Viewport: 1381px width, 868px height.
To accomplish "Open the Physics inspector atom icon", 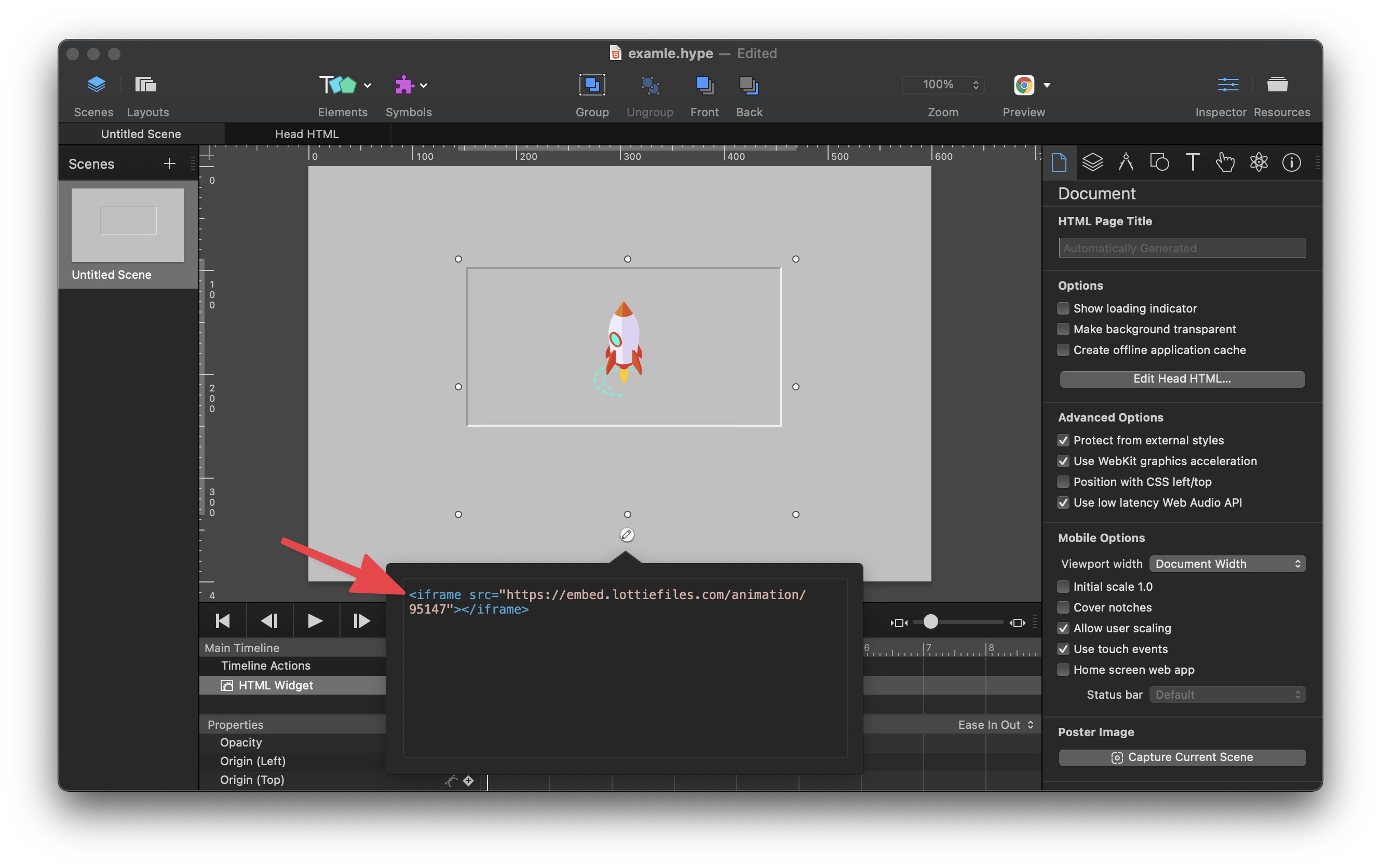I will coord(1258,162).
